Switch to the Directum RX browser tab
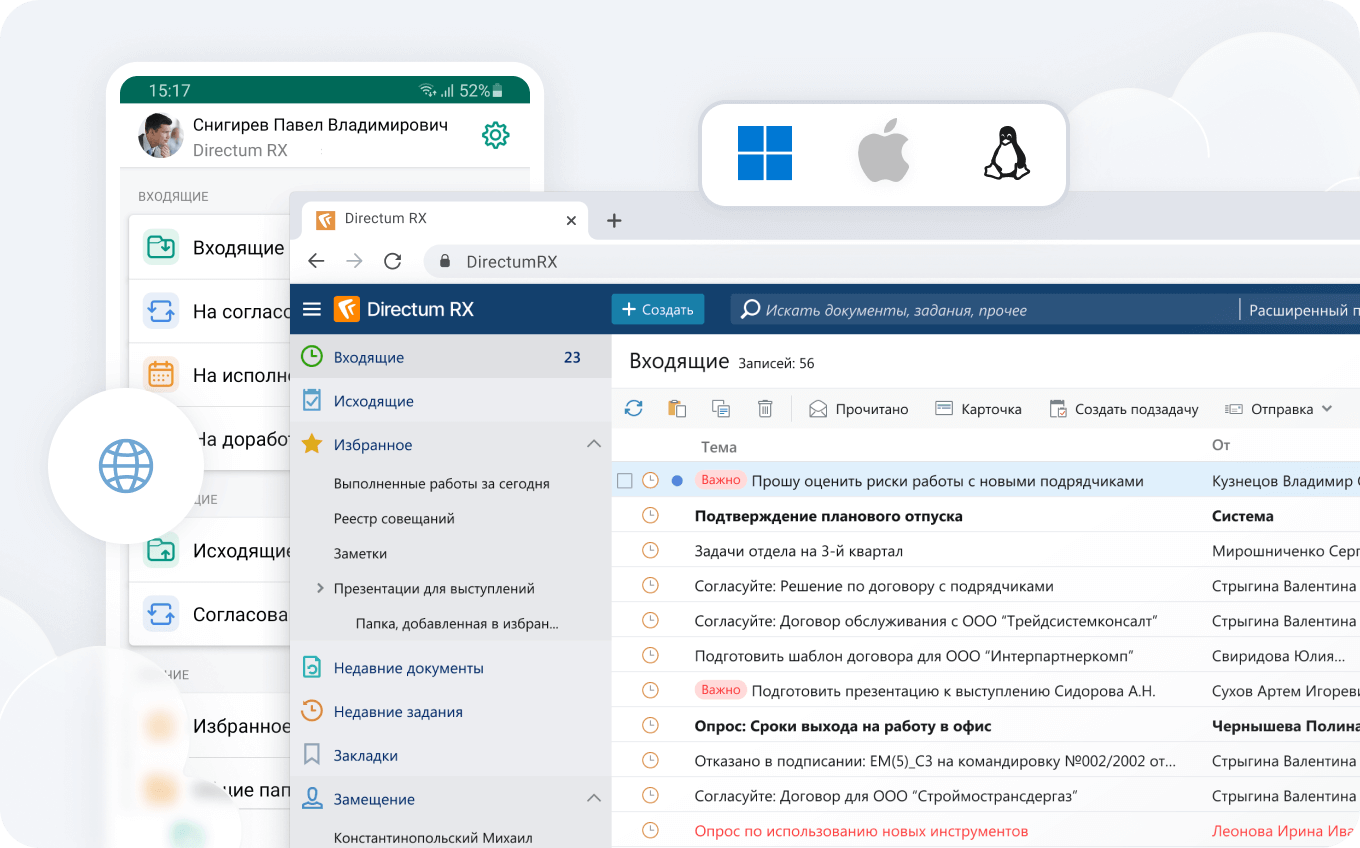Image resolution: width=1360 pixels, height=848 pixels. [440, 219]
